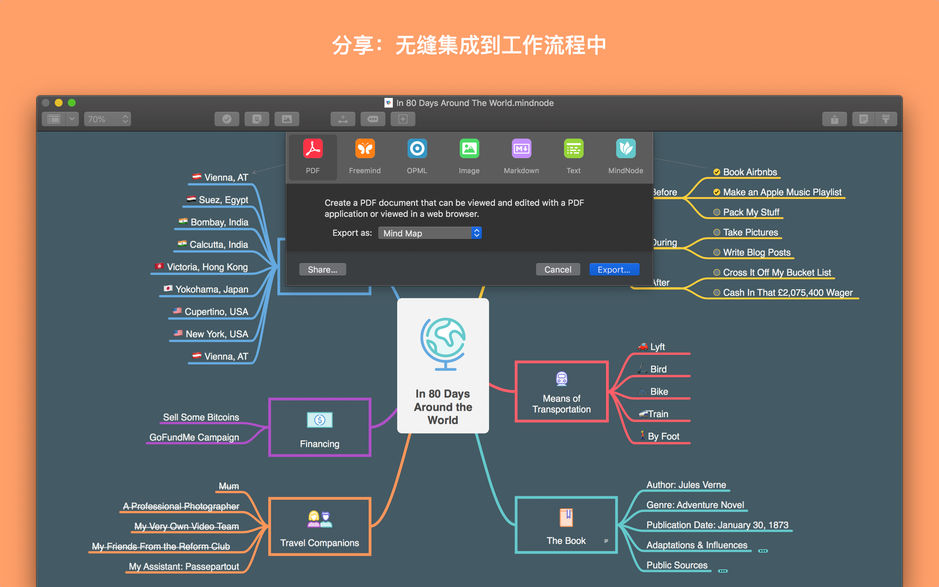Show the style inspector brush icon
The width and height of the screenshot is (939, 587).
click(886, 119)
